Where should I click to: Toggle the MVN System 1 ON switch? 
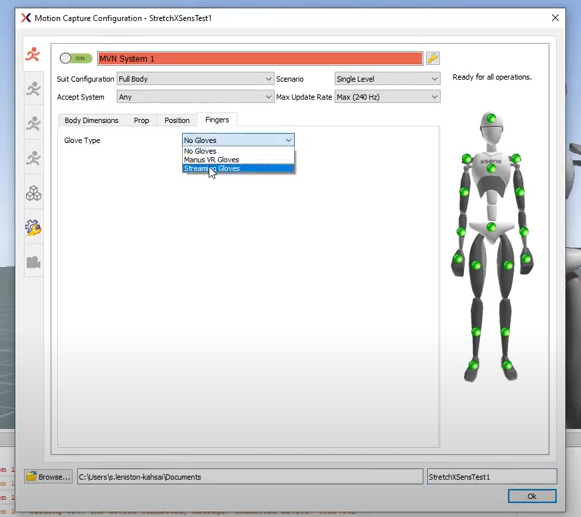click(76, 58)
